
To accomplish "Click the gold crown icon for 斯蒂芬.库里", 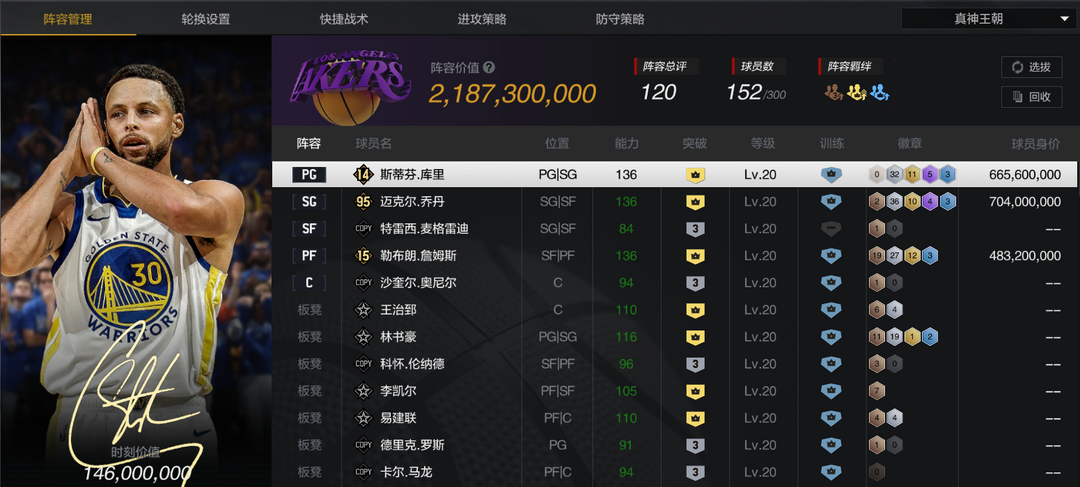I will pos(695,175).
